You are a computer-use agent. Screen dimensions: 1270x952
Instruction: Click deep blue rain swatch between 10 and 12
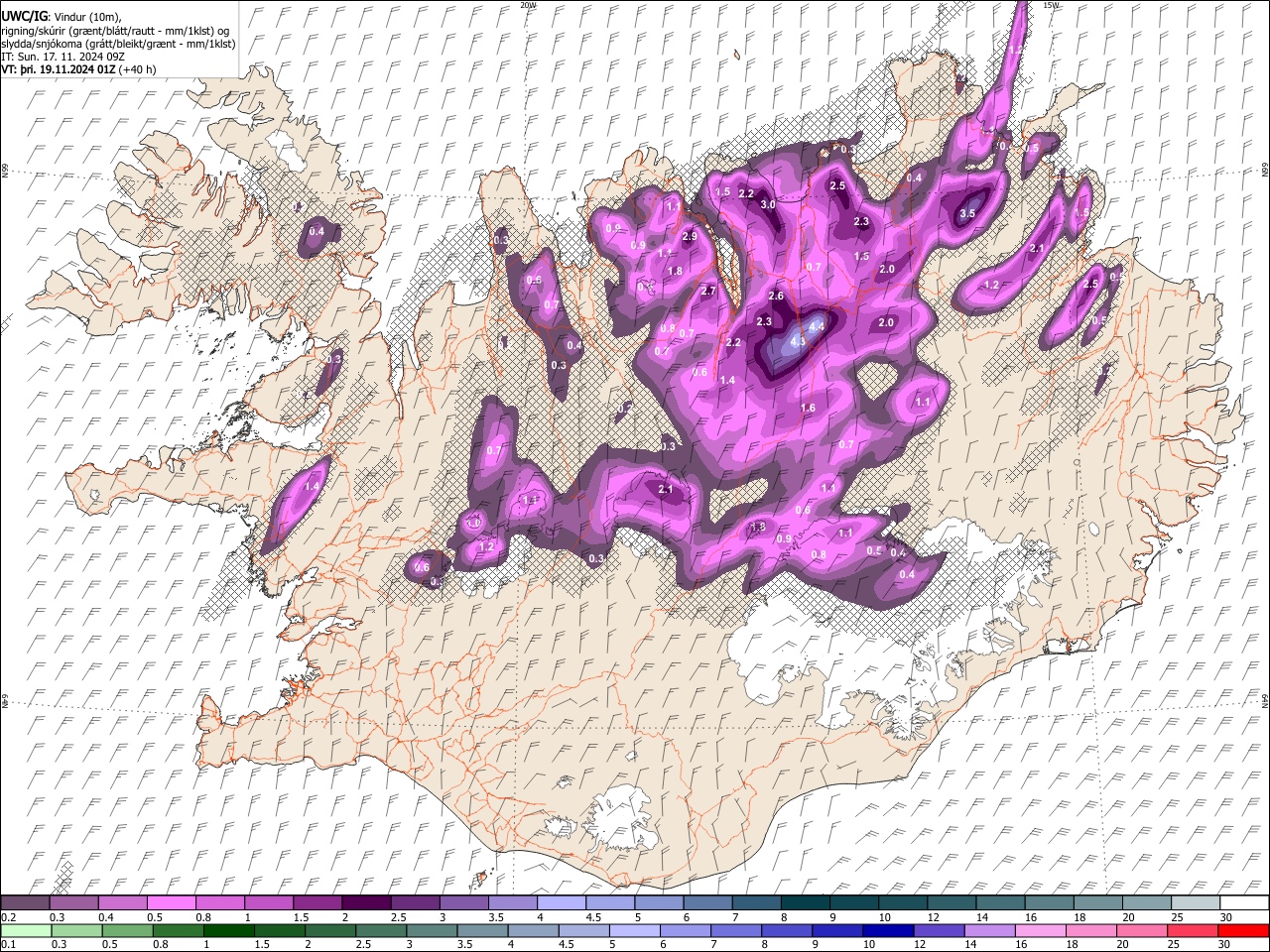pos(887,931)
